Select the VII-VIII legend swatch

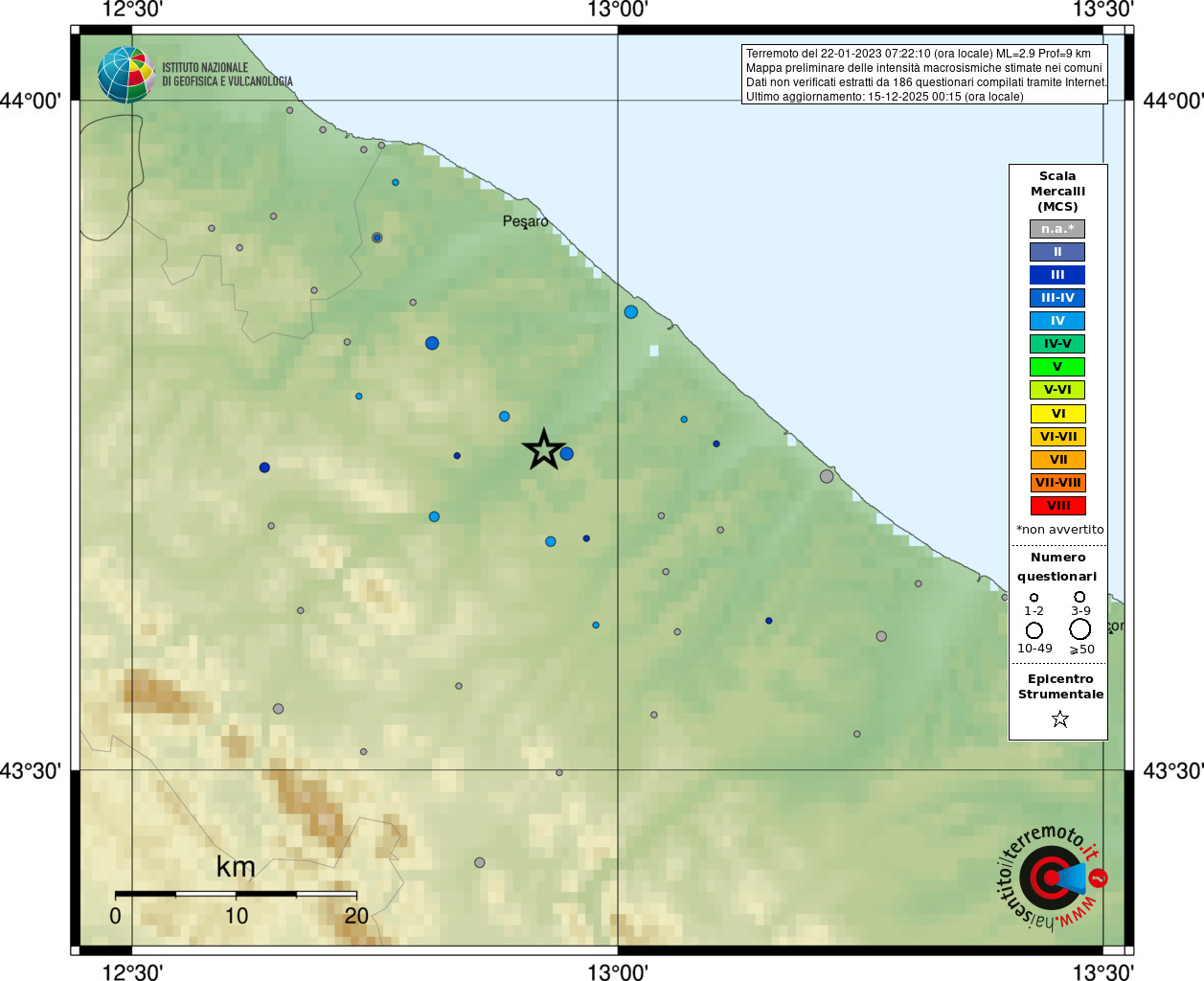pyautogui.click(x=1057, y=483)
